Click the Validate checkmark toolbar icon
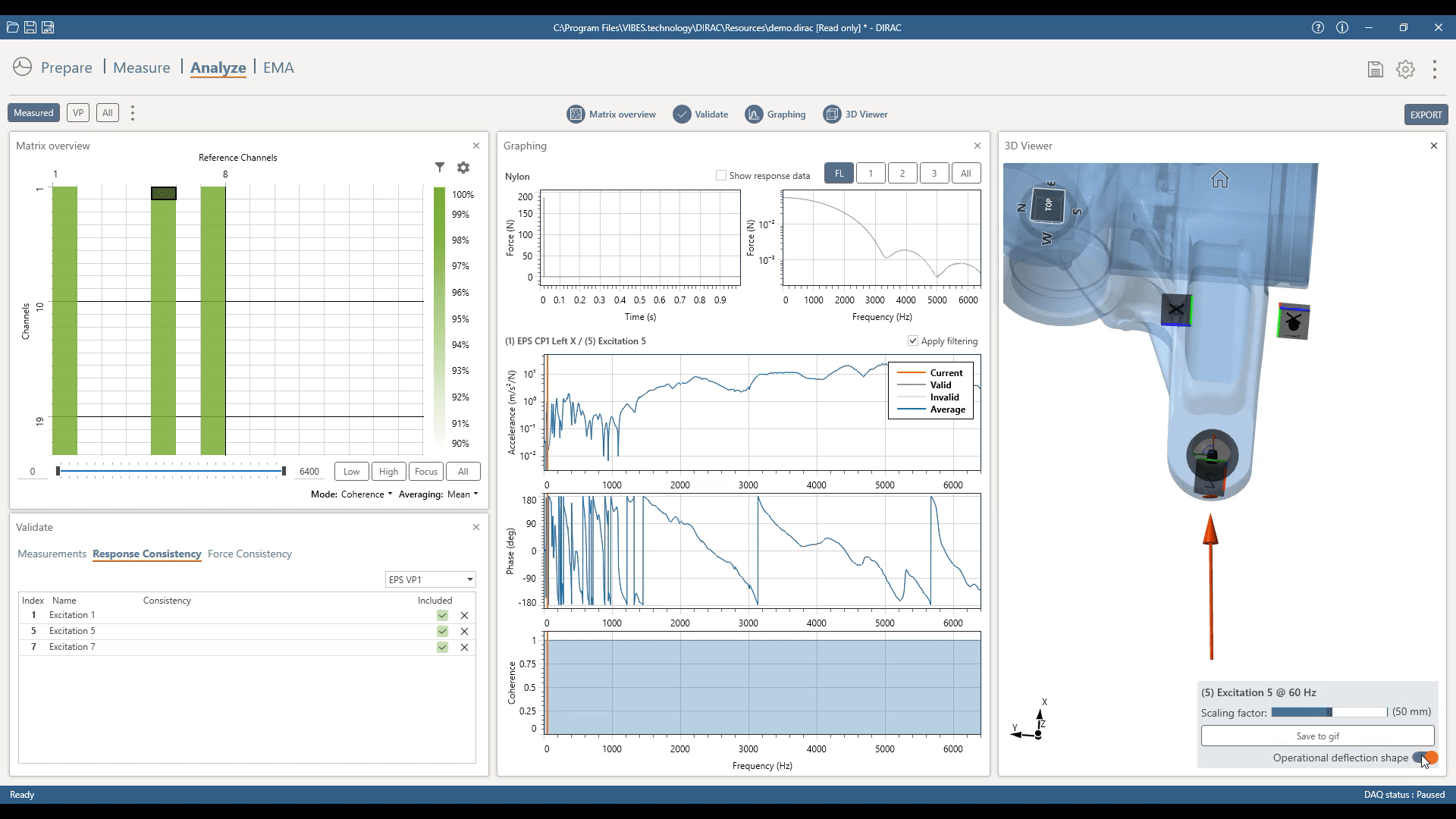 (682, 115)
